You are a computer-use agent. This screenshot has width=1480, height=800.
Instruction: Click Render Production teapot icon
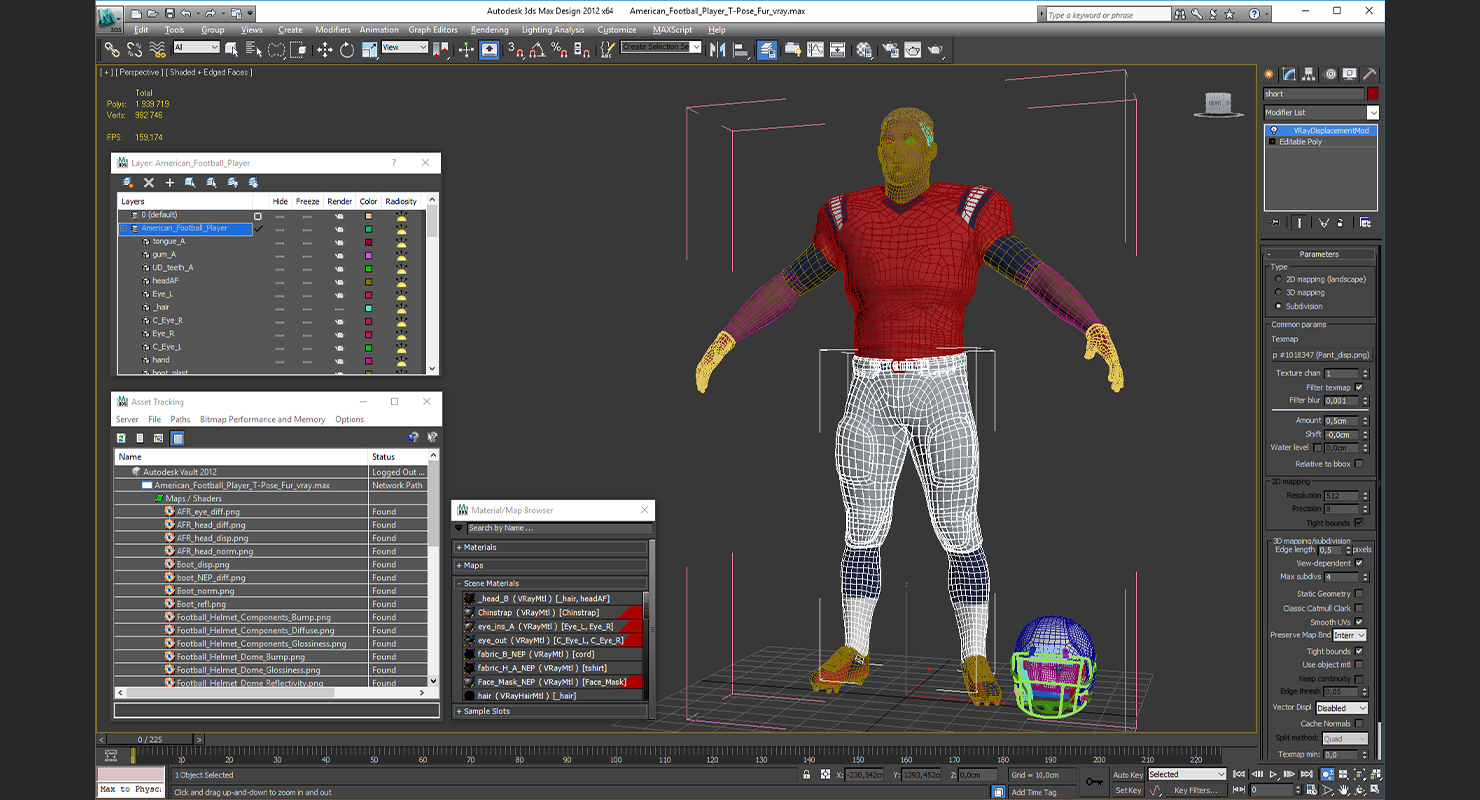pos(935,49)
